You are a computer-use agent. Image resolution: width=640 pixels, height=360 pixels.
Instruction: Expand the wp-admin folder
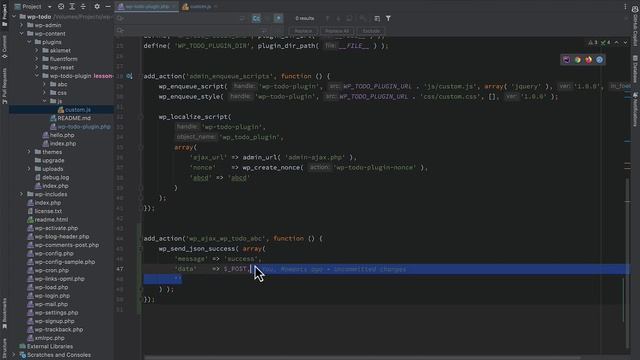(x=22, y=25)
